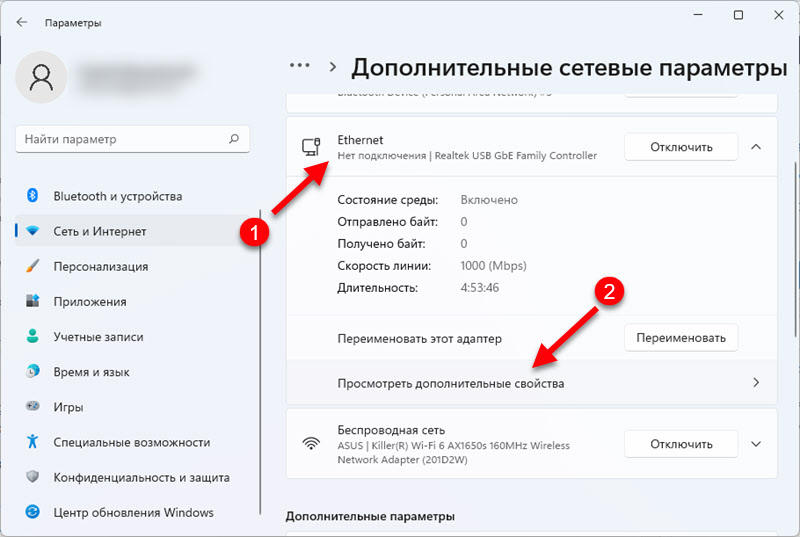
Task: Click the Персонализация paintbrush icon
Action: [x=32, y=266]
